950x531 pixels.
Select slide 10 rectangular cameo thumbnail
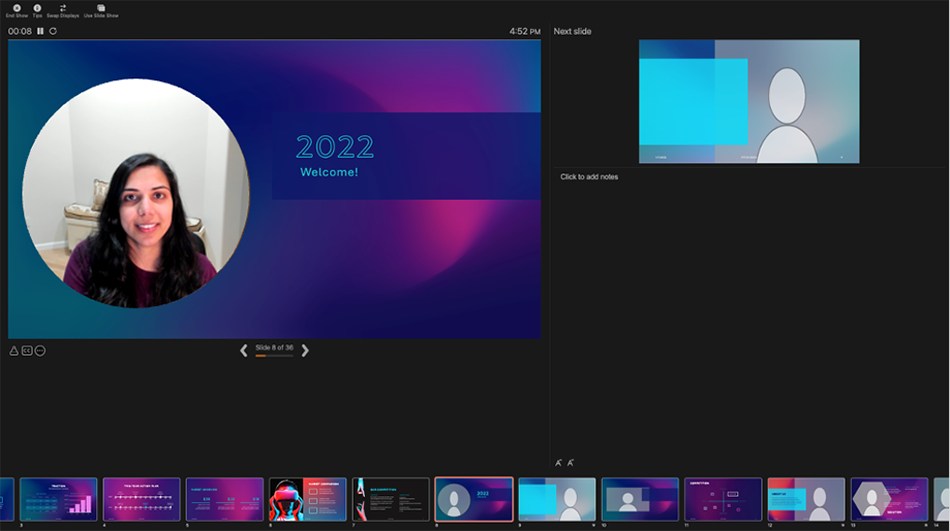(x=640, y=499)
